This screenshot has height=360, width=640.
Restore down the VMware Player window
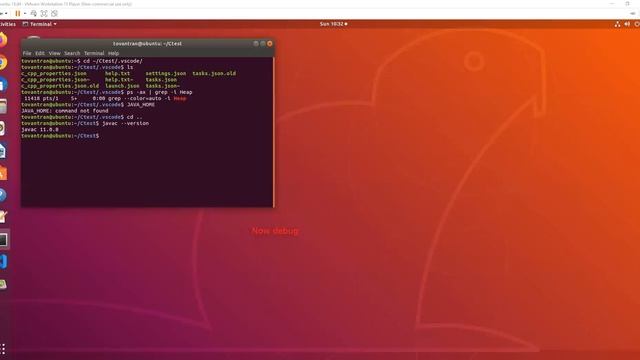pos(627,4)
